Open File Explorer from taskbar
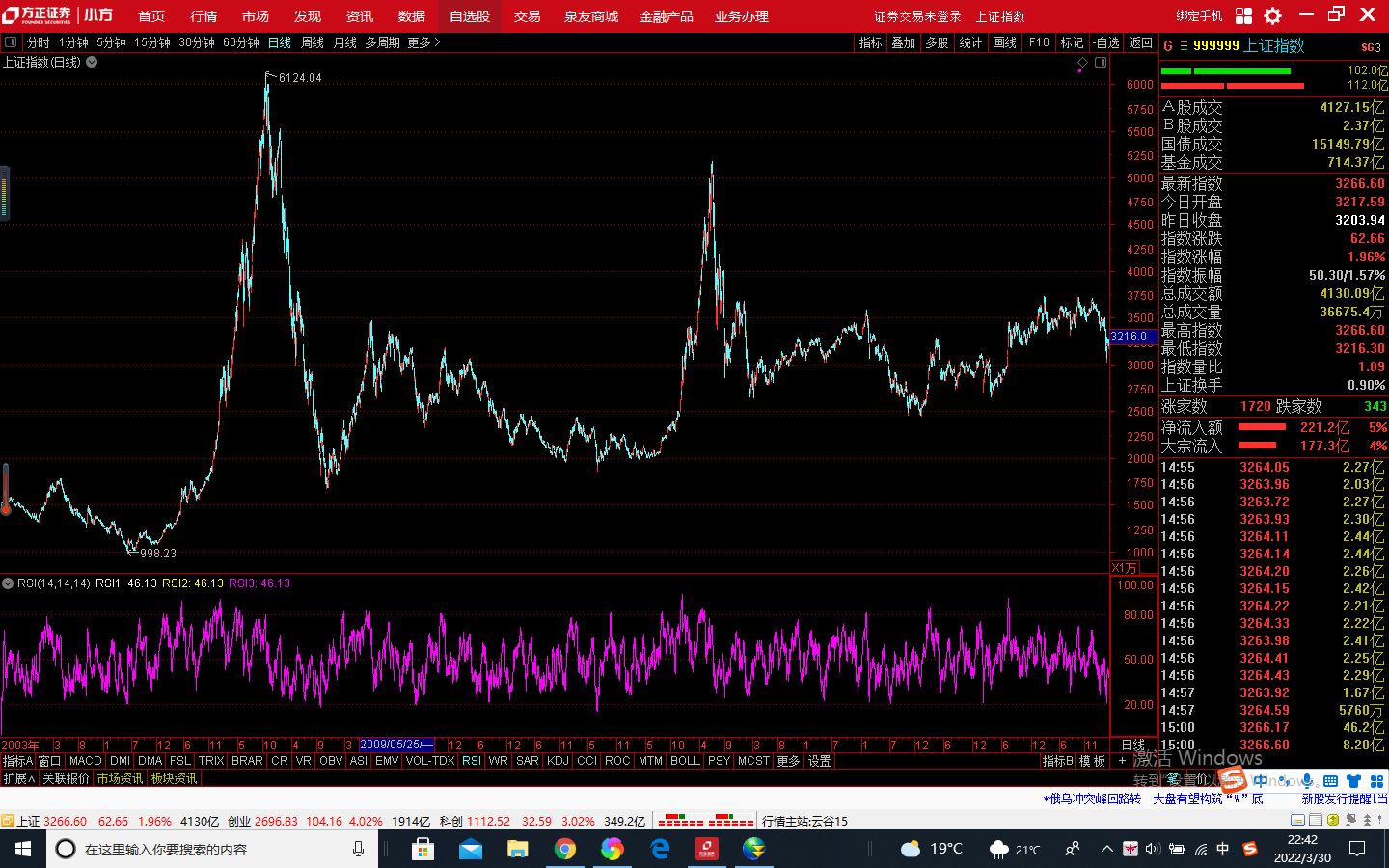The image size is (1389, 868). tap(518, 849)
